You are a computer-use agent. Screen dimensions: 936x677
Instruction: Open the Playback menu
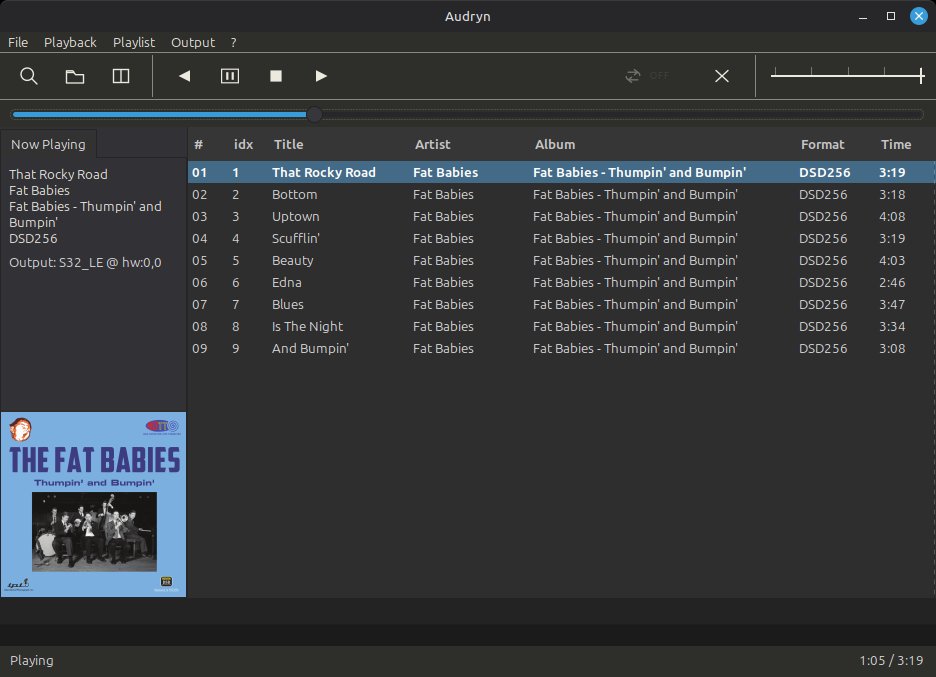click(x=70, y=42)
